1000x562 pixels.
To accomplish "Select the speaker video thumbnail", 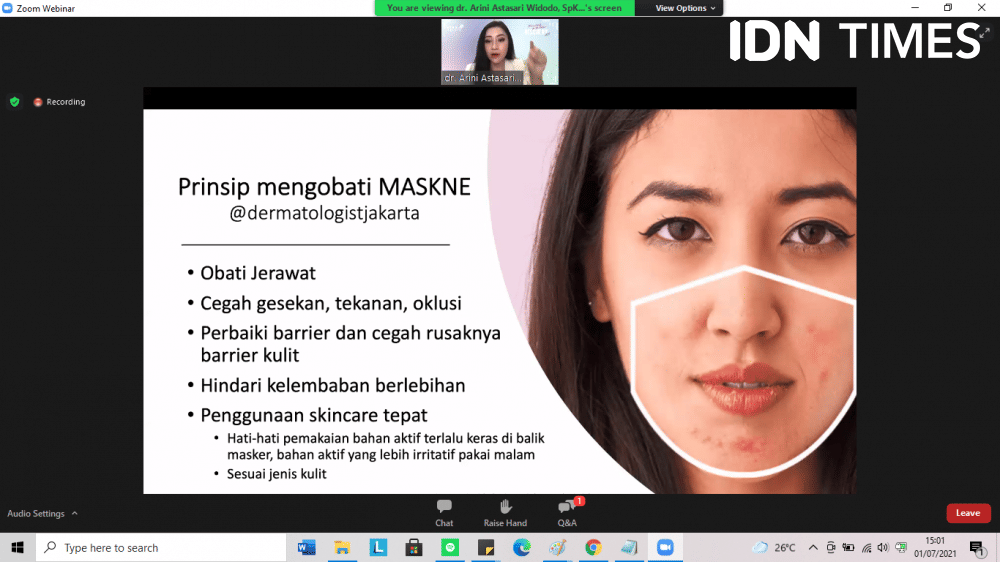I will point(500,52).
